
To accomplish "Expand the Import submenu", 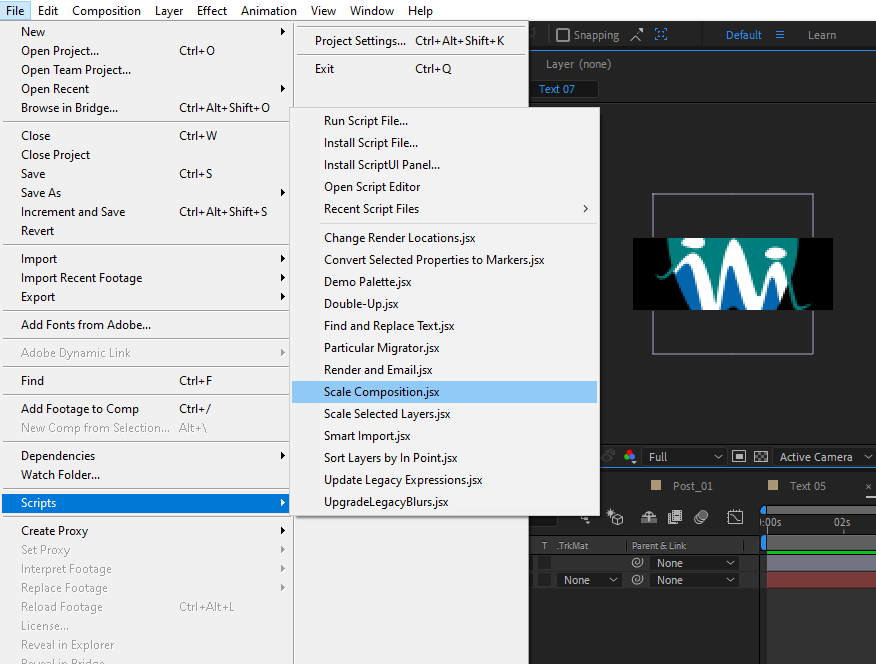I will (x=146, y=259).
